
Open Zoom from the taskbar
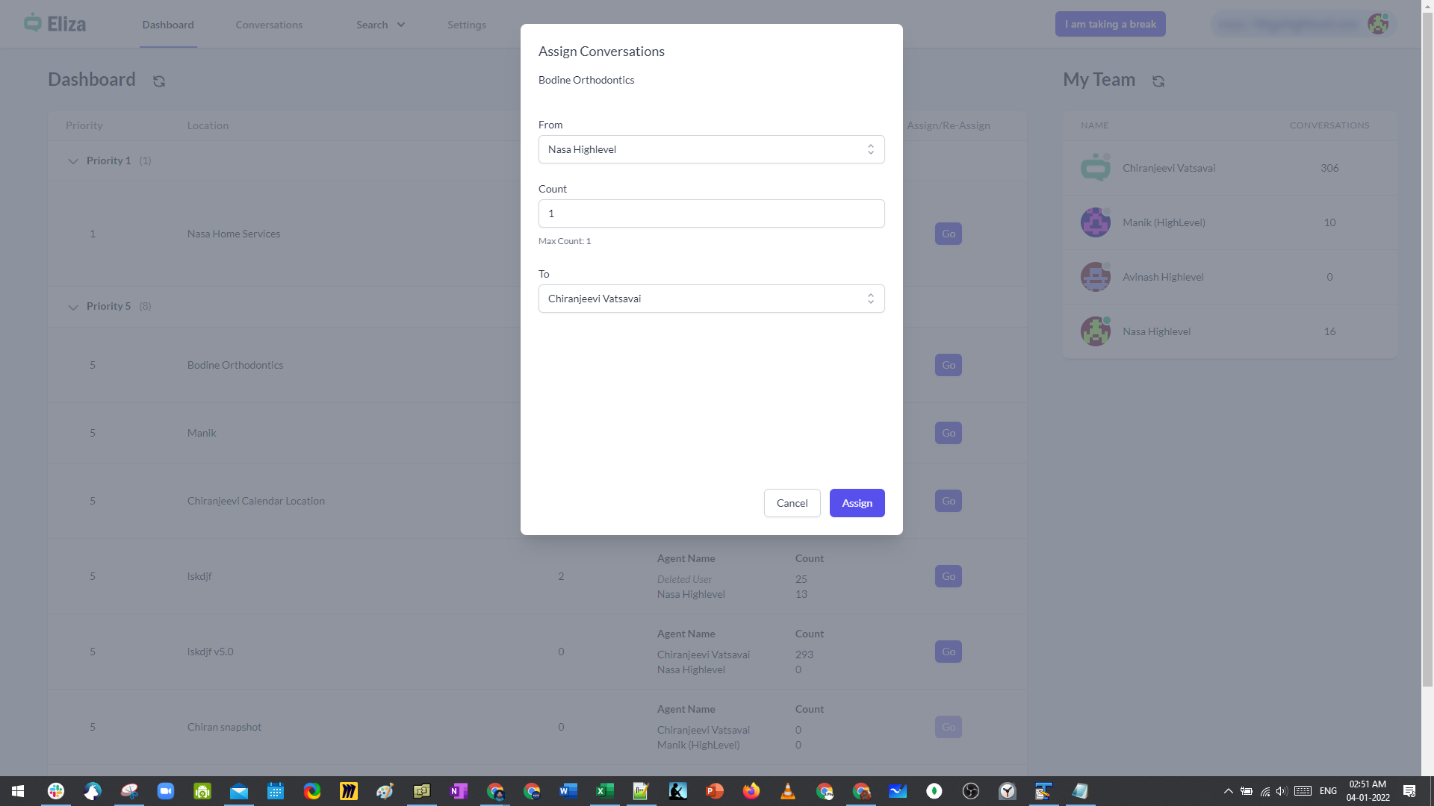[165, 791]
